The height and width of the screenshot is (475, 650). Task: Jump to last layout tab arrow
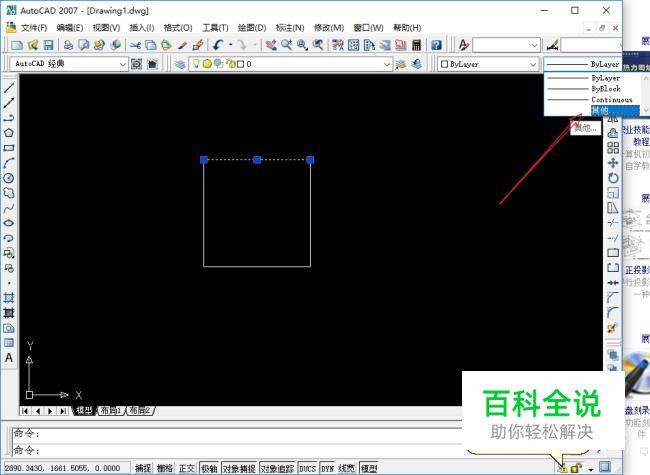63,411
